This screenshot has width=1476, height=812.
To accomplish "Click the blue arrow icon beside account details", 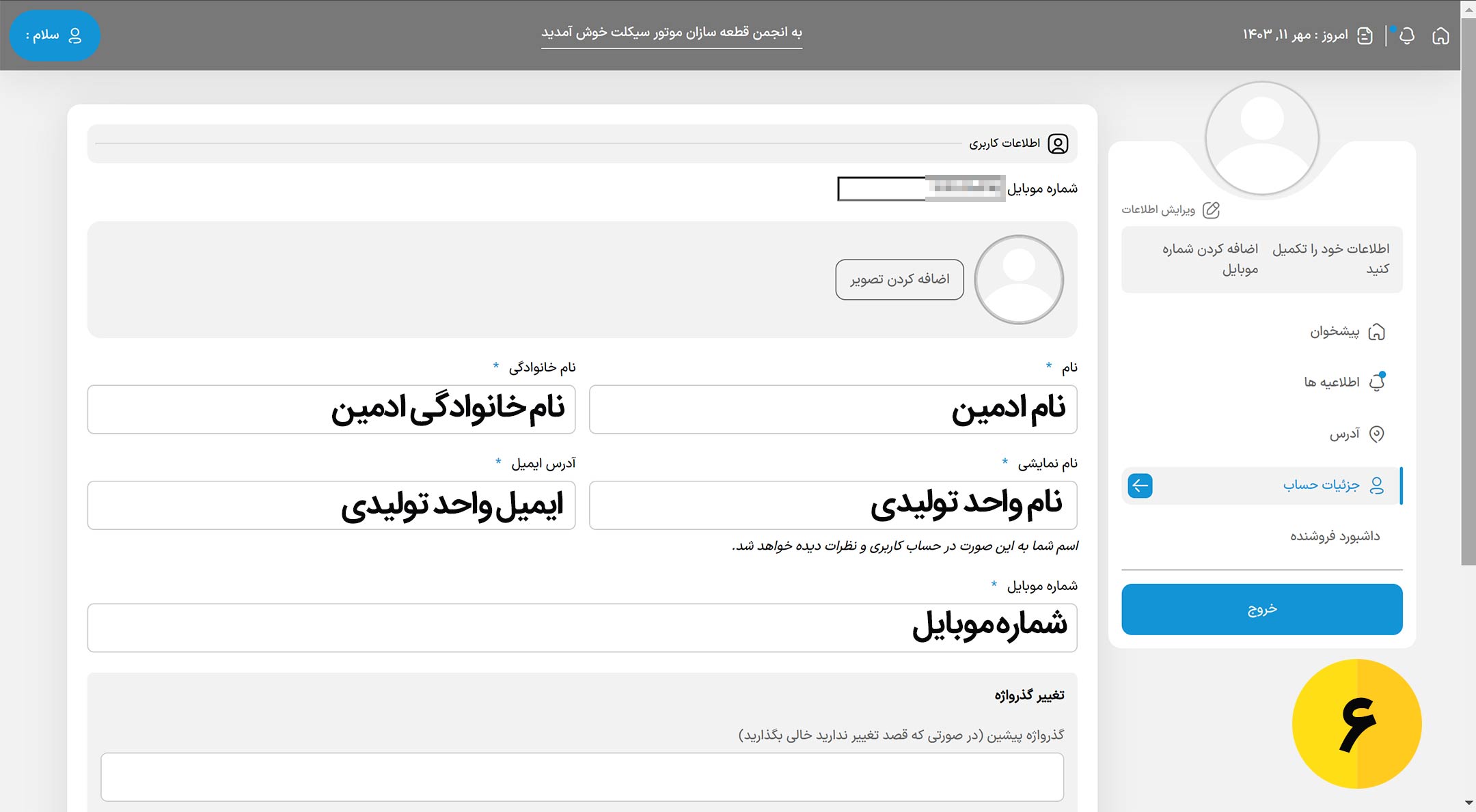I will (1140, 486).
